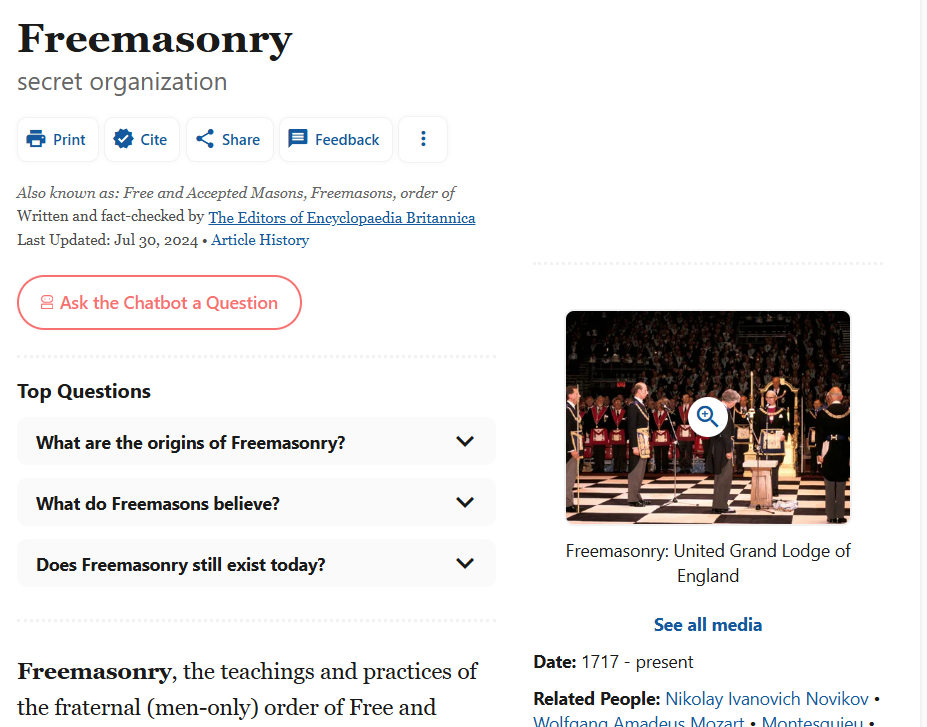Open the Article History link

pos(260,240)
